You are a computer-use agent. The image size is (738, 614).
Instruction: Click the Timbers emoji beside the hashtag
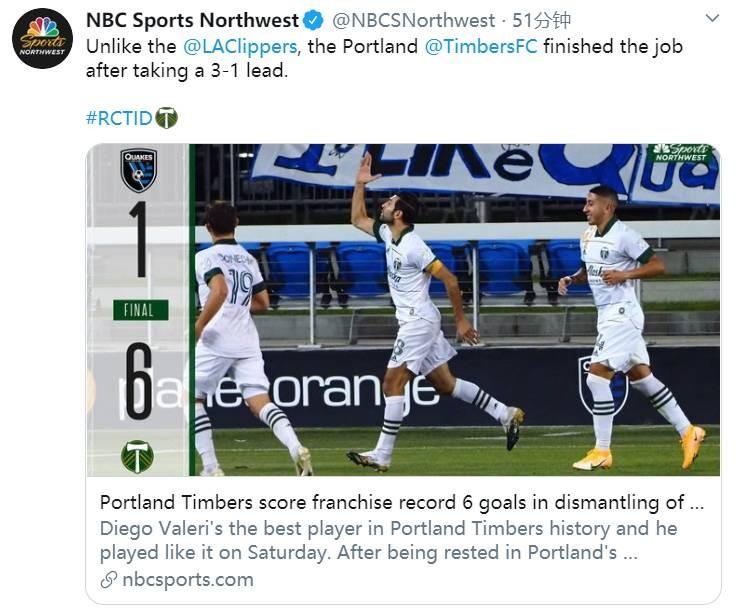(x=167, y=118)
